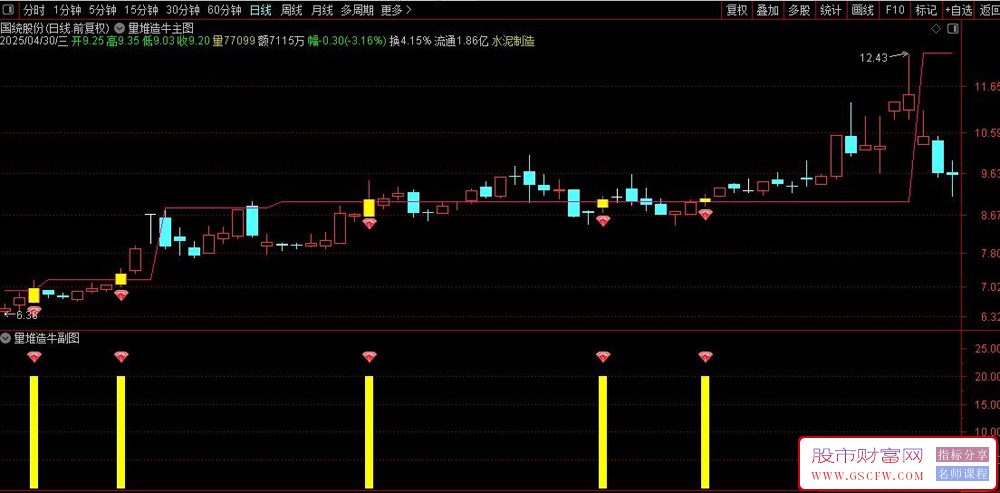Switch to 月线 monthly chart

(x=322, y=10)
